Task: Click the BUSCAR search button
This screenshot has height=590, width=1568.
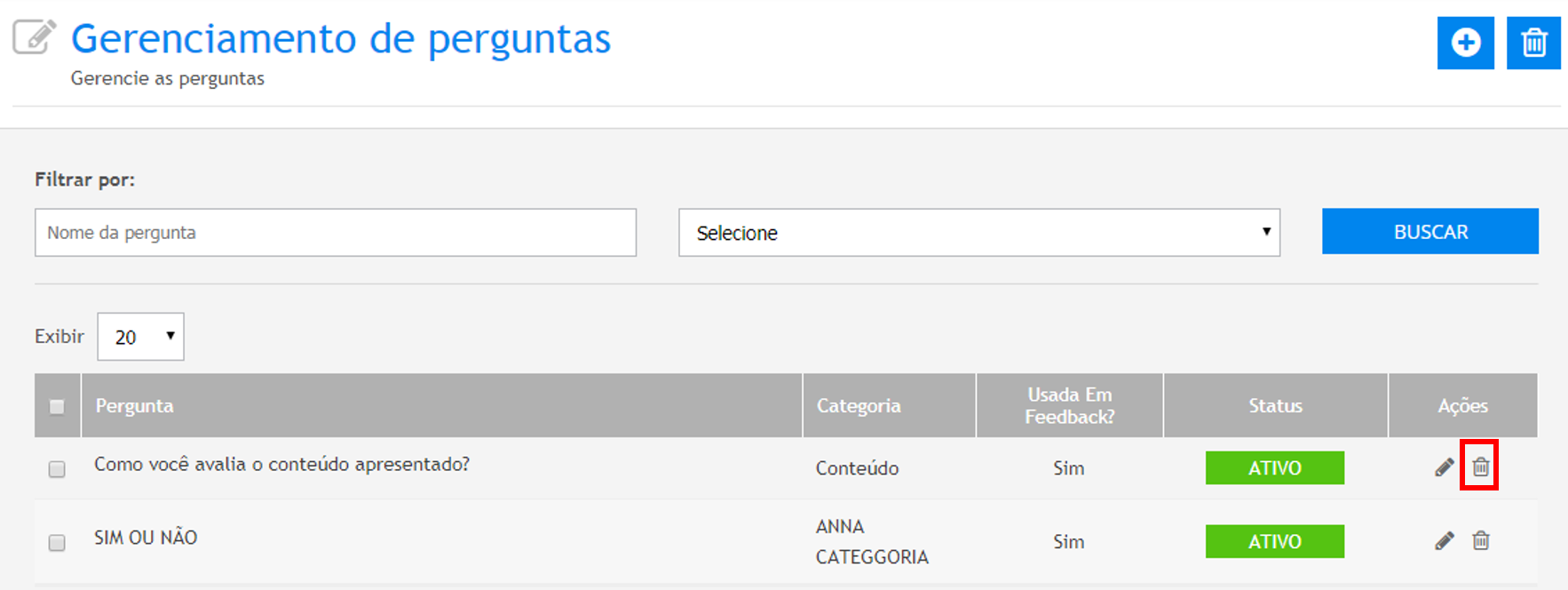Action: click(1429, 232)
